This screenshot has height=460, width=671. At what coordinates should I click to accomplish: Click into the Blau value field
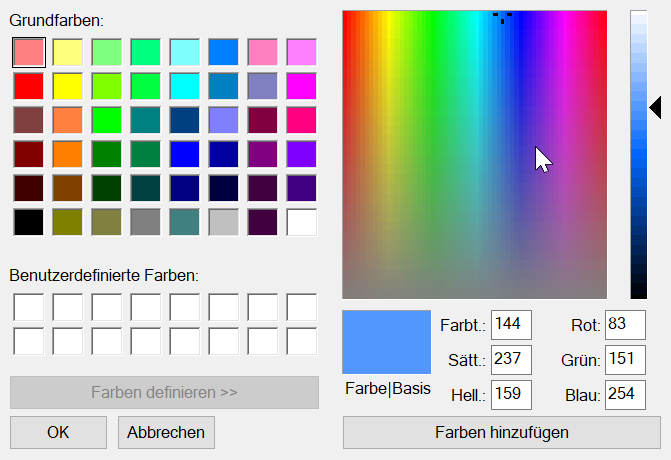(x=625, y=395)
